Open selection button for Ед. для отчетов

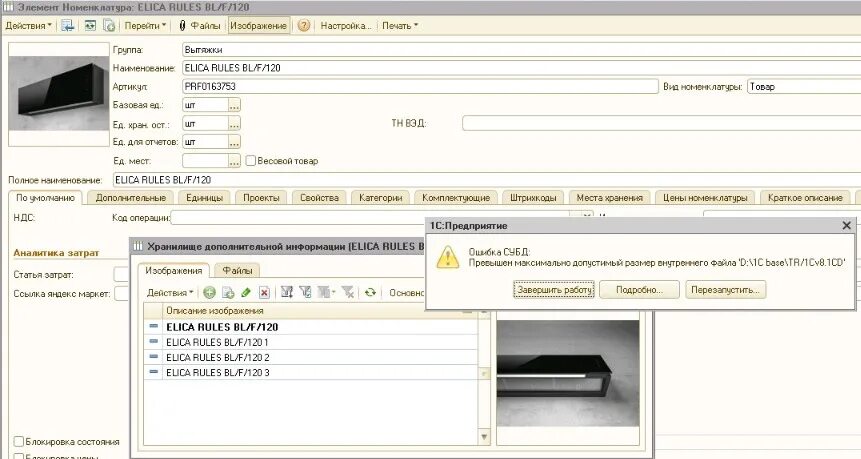(234, 142)
